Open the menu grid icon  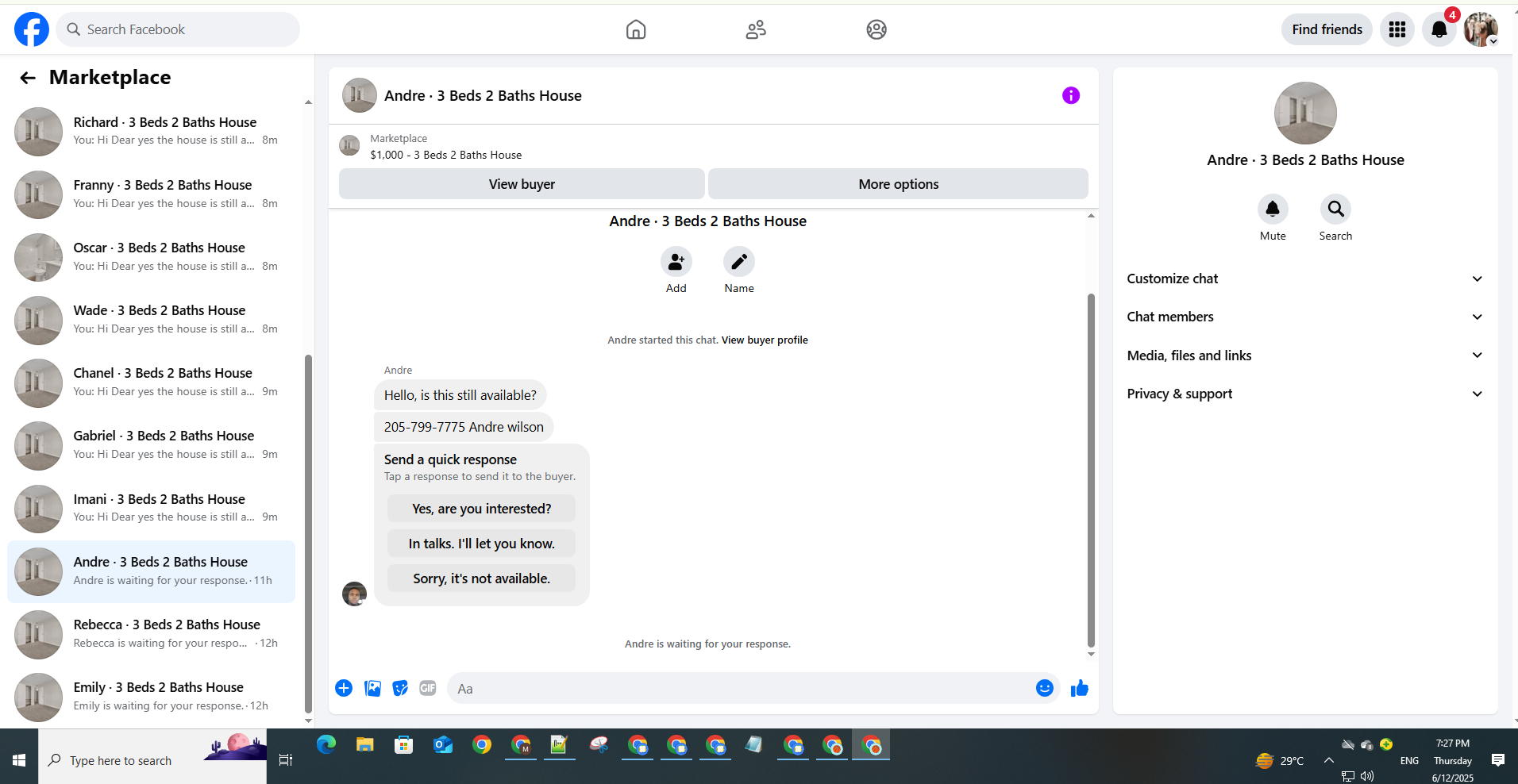(1397, 29)
